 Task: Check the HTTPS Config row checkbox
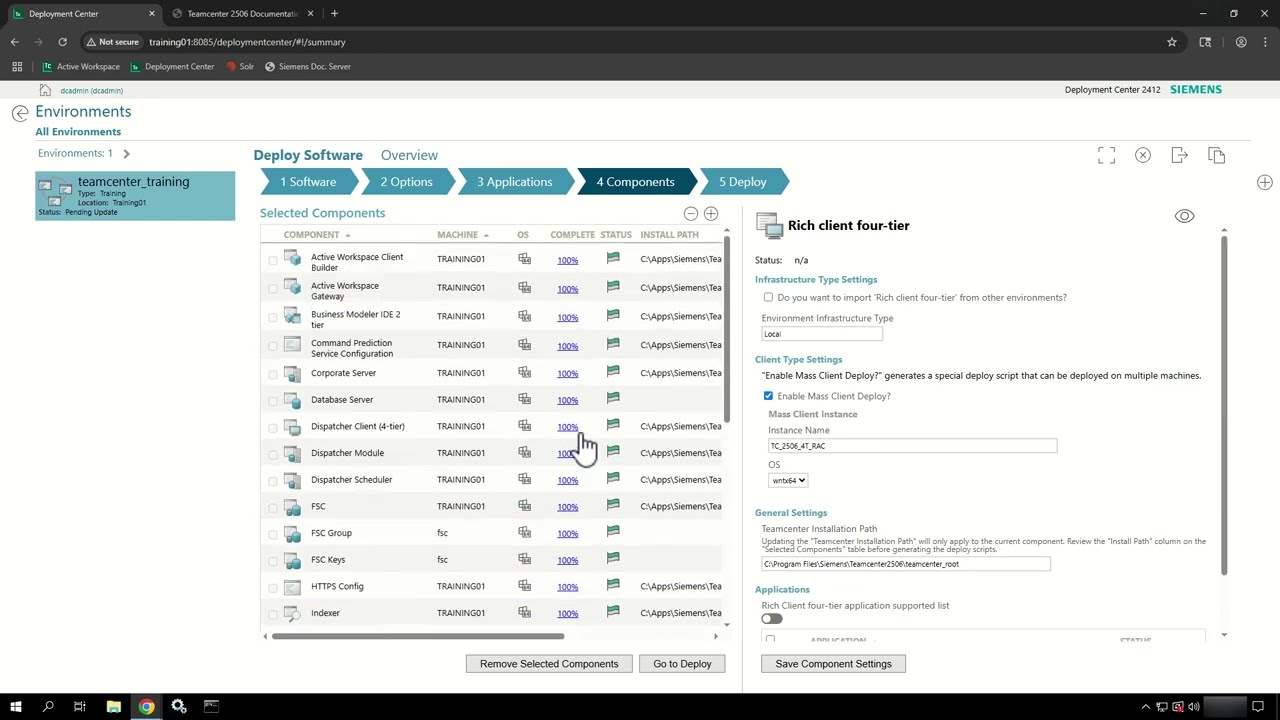(273, 587)
